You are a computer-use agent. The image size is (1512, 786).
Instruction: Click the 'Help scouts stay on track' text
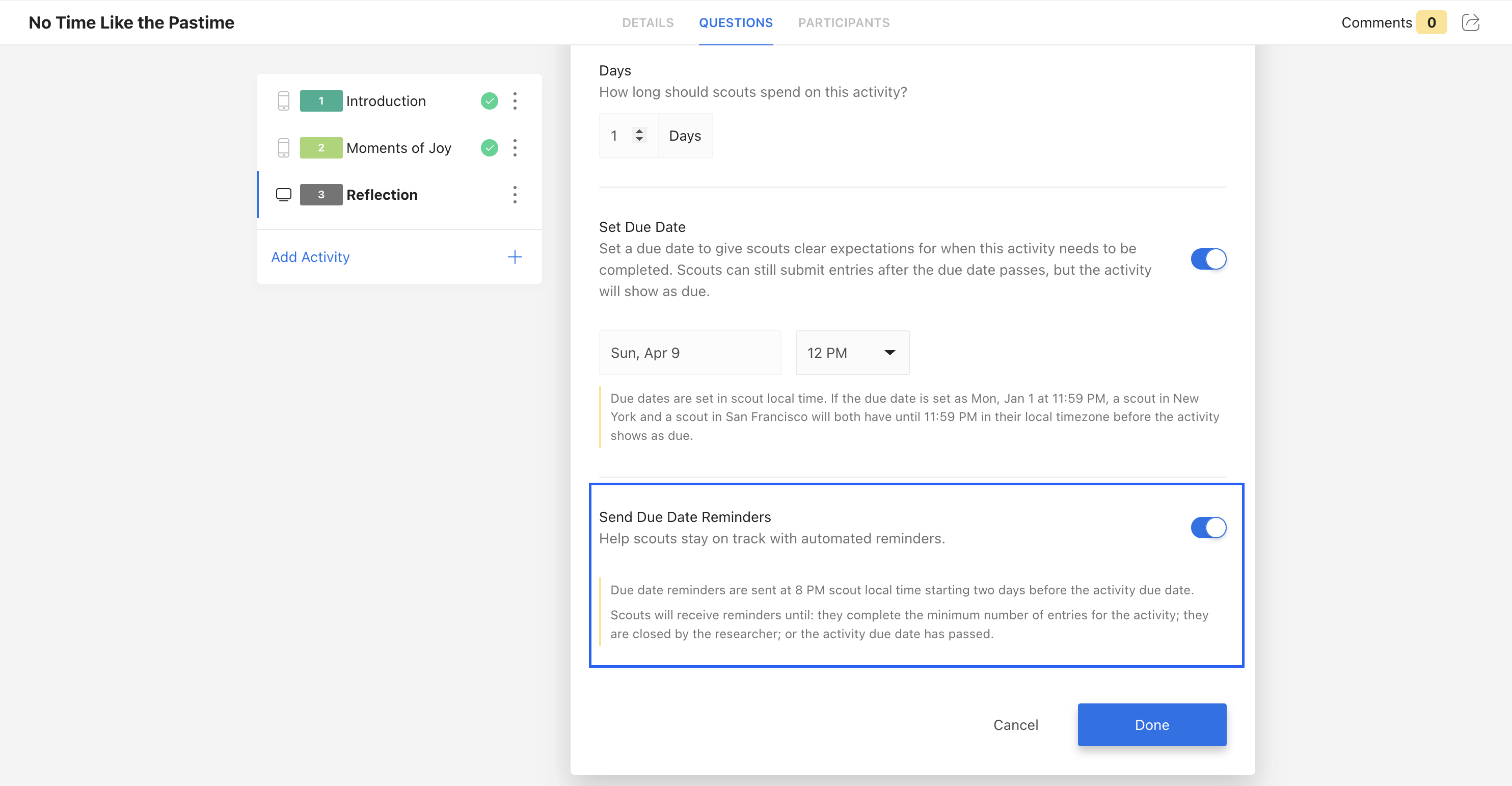pos(772,539)
